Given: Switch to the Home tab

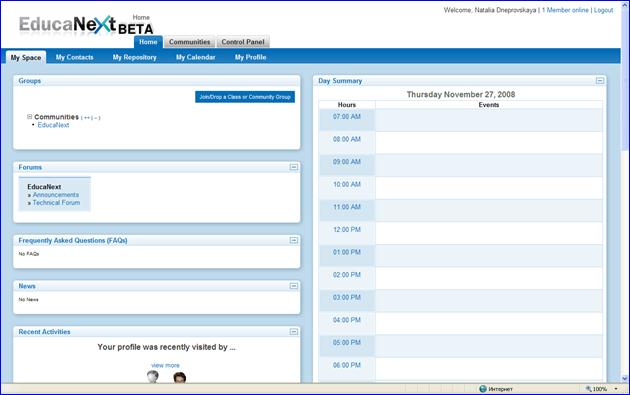Looking at the screenshot, I should point(148,42).
